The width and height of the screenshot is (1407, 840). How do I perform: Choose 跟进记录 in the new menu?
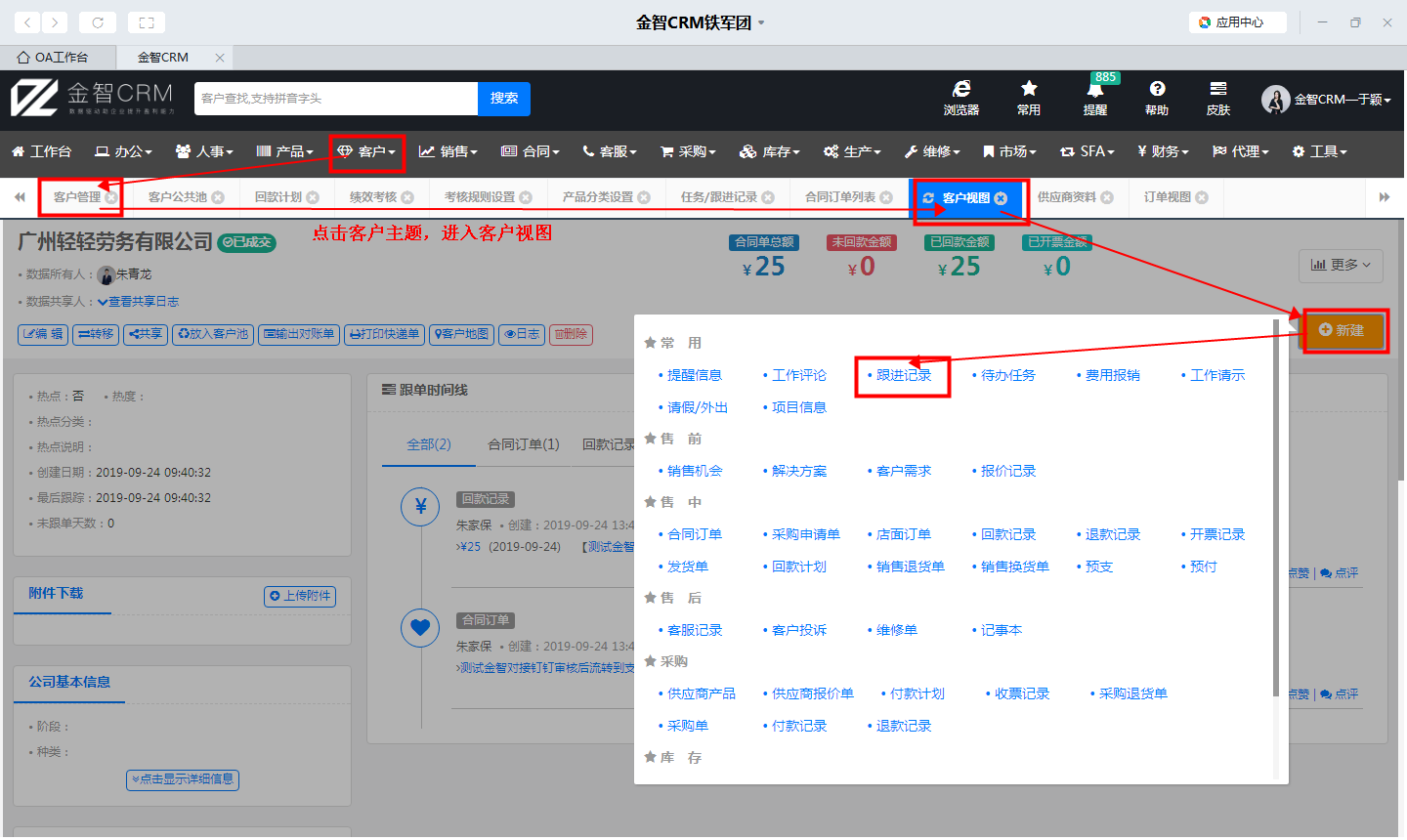tap(904, 375)
